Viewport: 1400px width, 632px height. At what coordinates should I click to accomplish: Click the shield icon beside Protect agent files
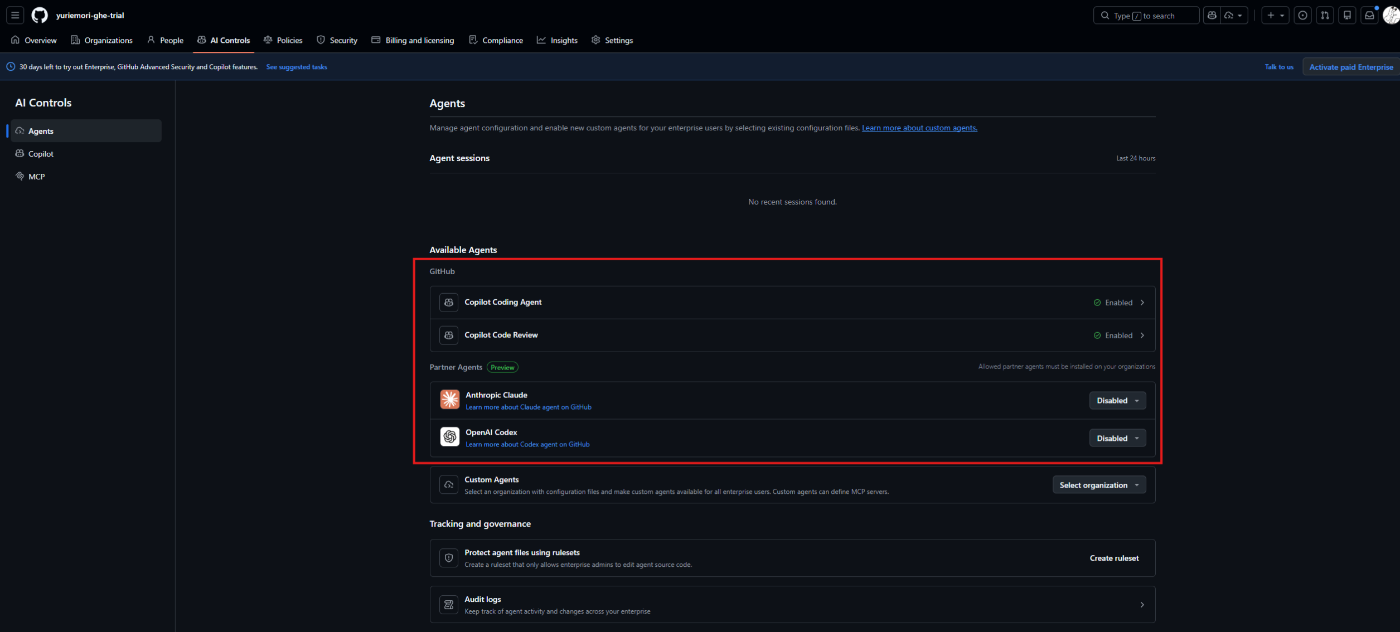click(x=449, y=558)
